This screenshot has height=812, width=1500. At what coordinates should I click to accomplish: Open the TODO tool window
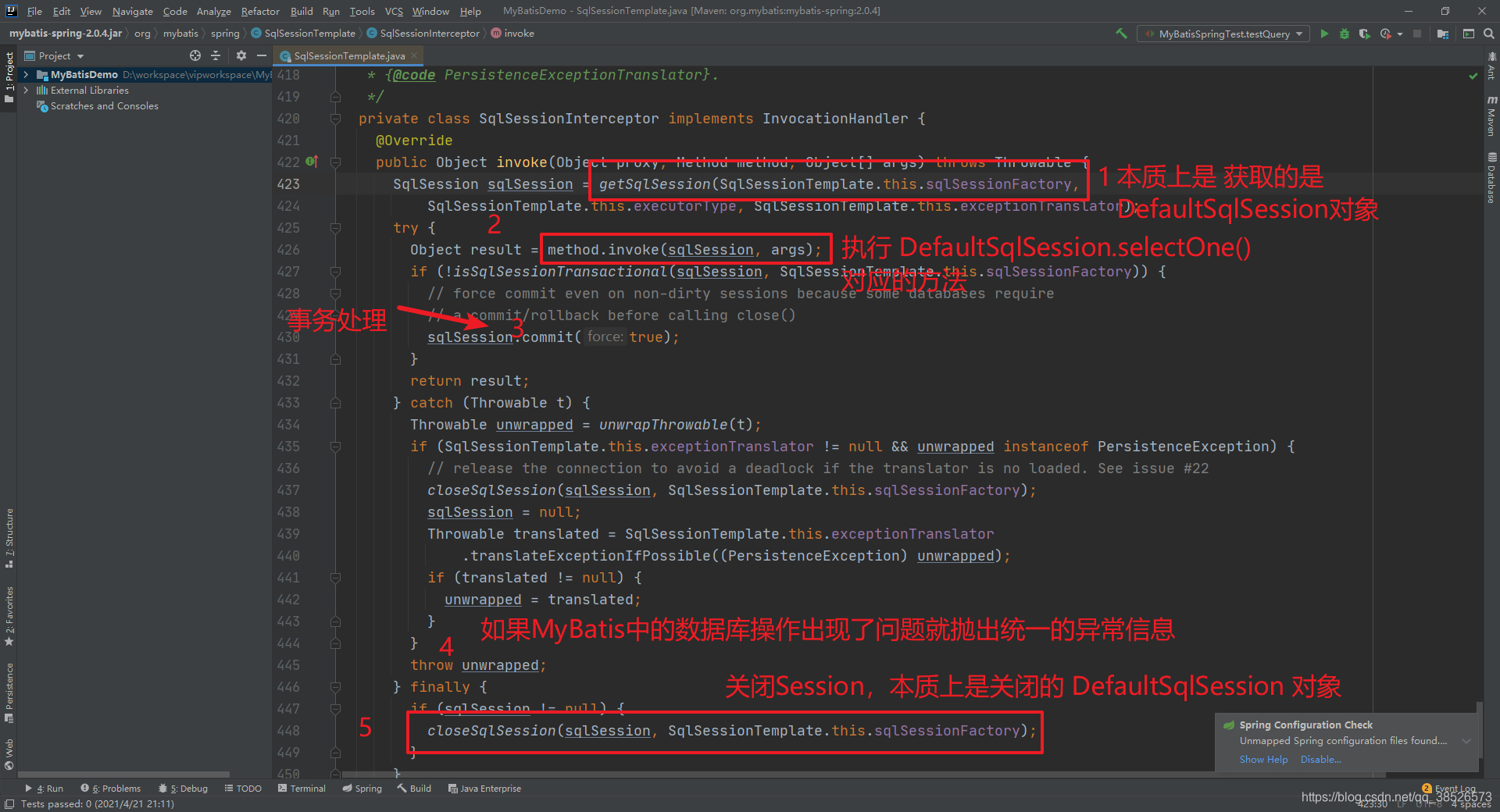coord(243,789)
